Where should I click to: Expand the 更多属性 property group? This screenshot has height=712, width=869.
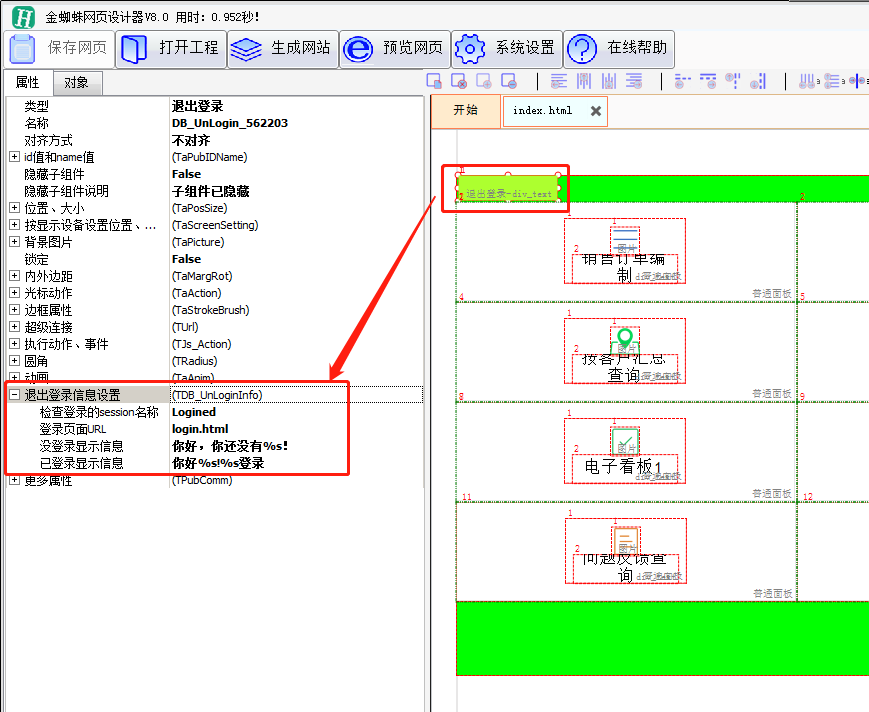pyautogui.click(x=14, y=480)
